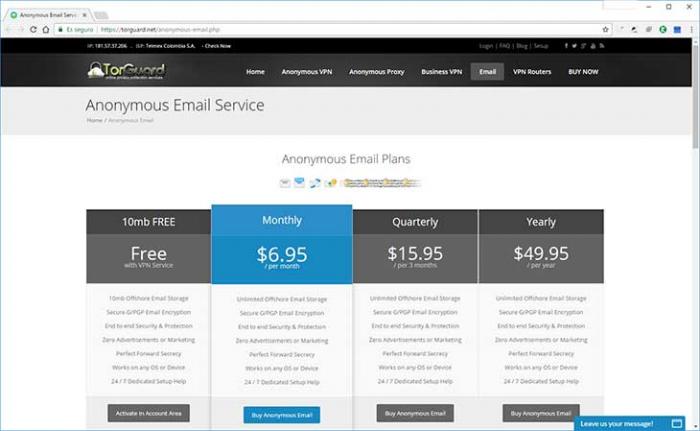700x431 pixels.
Task: Click 10mb Offshore Email Storage feature text
Action: point(149,298)
